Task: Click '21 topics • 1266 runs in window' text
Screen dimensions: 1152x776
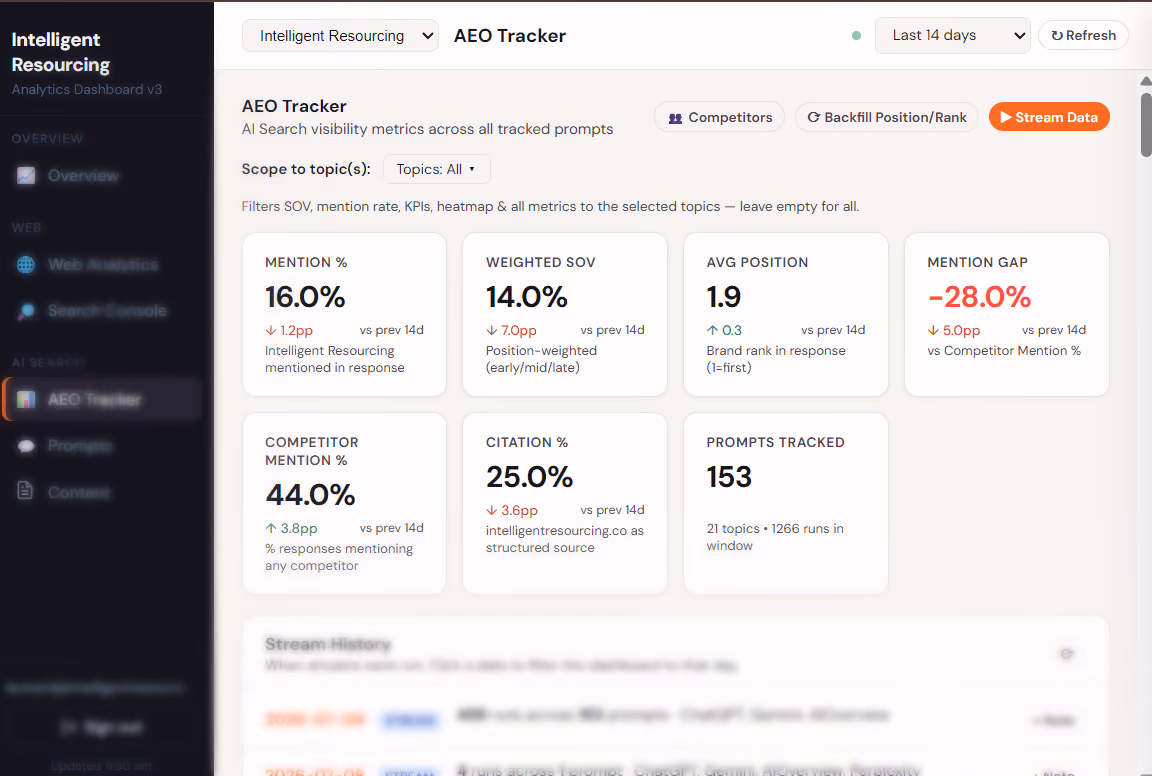Action: 775,537
